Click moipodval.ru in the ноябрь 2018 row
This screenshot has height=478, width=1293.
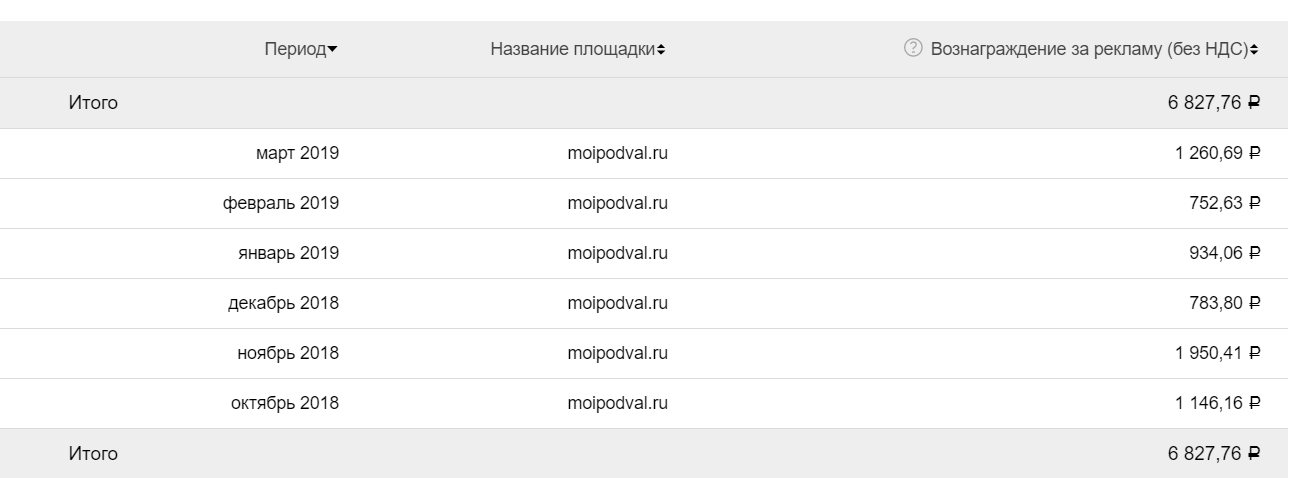pos(617,354)
